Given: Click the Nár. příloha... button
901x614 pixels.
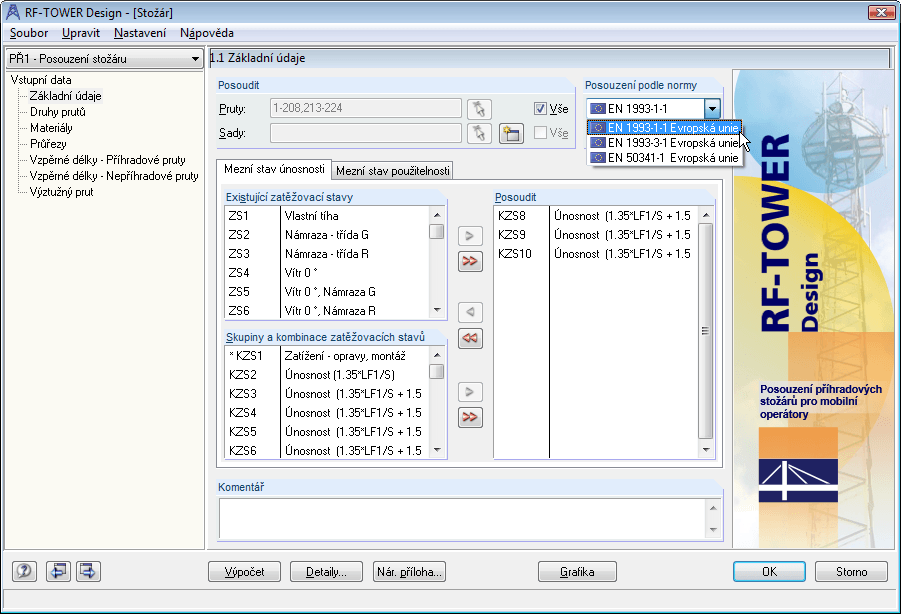Looking at the screenshot, I should tap(409, 571).
